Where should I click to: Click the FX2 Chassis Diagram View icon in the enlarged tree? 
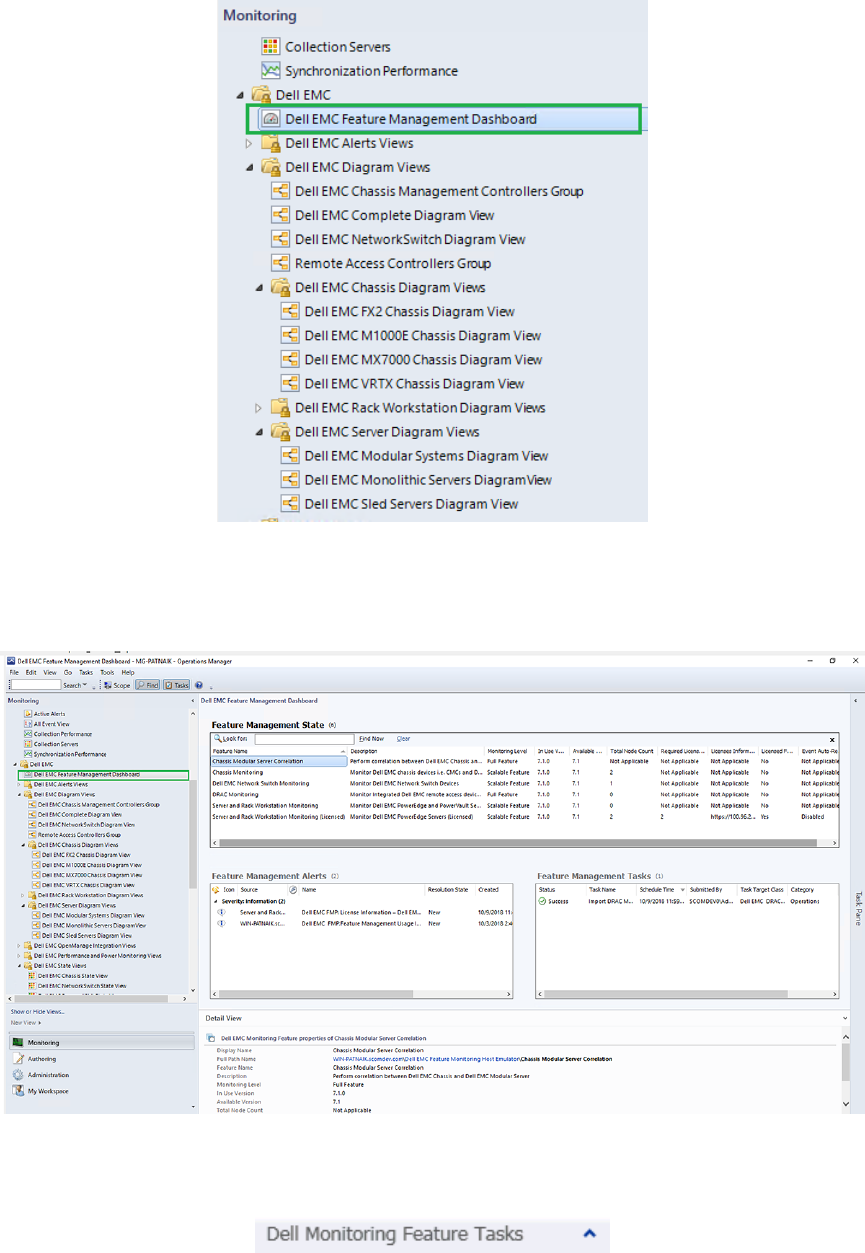[290, 311]
